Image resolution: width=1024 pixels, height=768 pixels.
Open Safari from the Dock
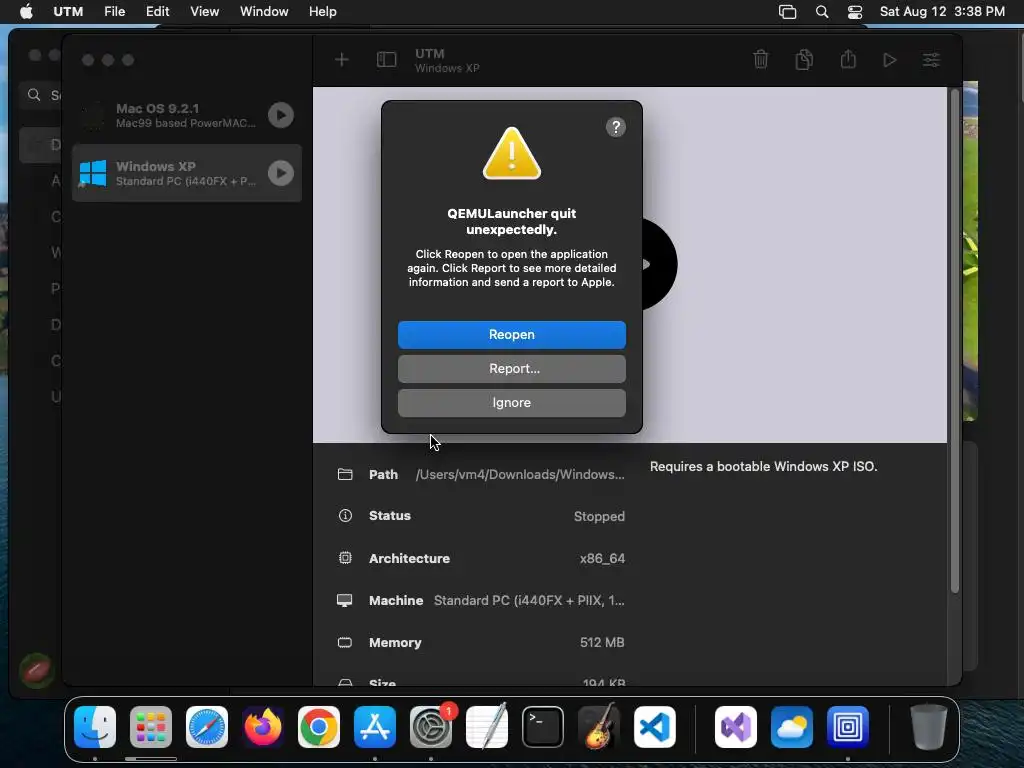tap(207, 727)
